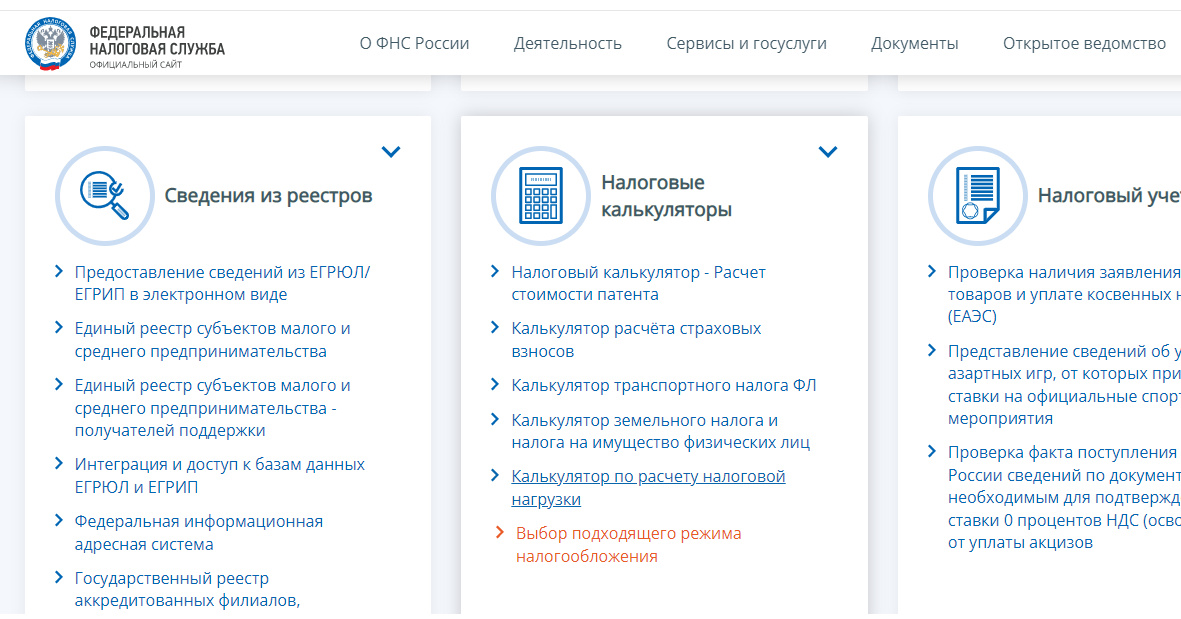The image size is (1181, 619).
Task: Click the arrow bullet beside Федеральная информационная адресная
Action: click(59, 520)
